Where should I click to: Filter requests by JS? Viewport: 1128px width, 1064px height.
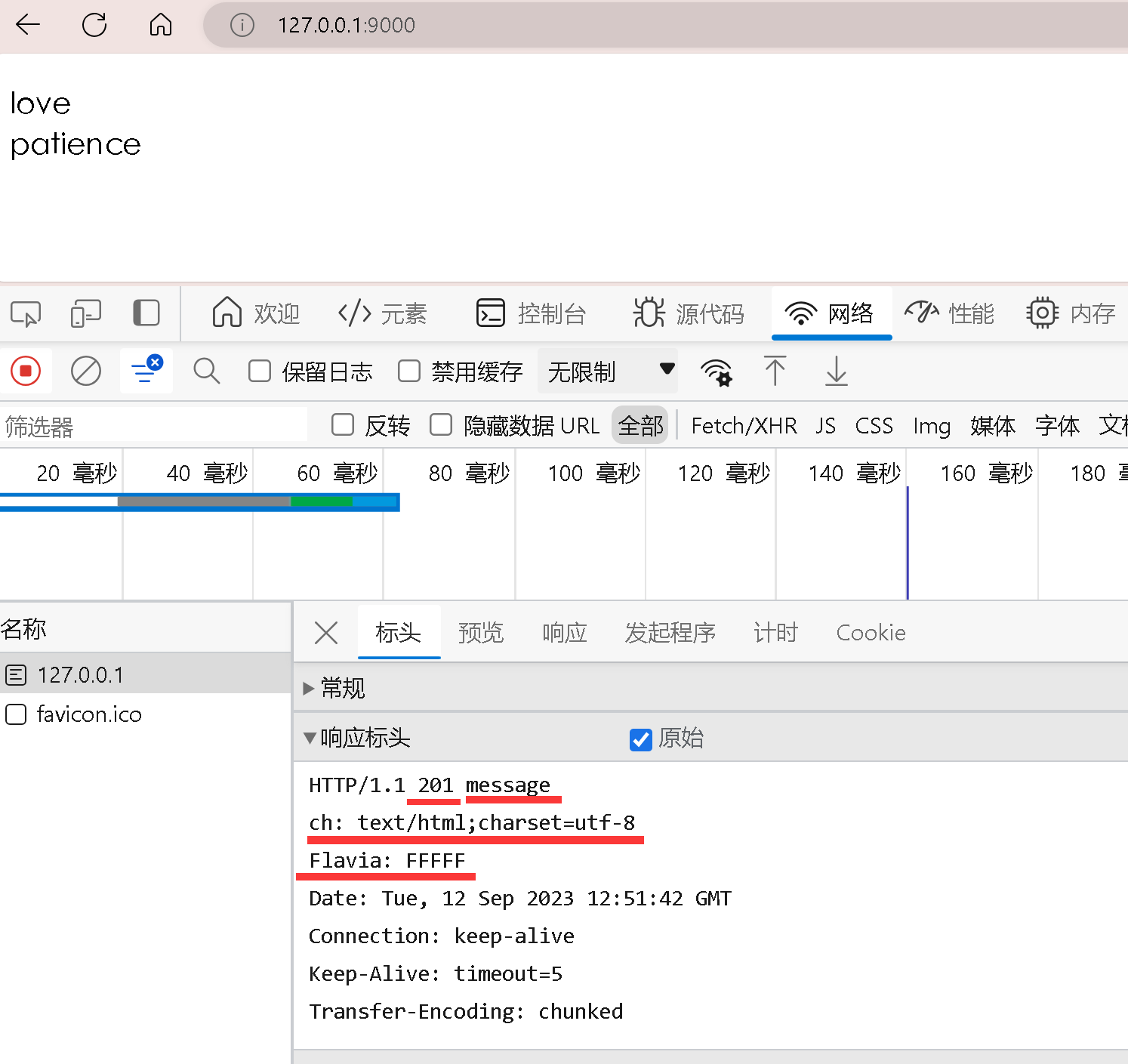point(825,426)
